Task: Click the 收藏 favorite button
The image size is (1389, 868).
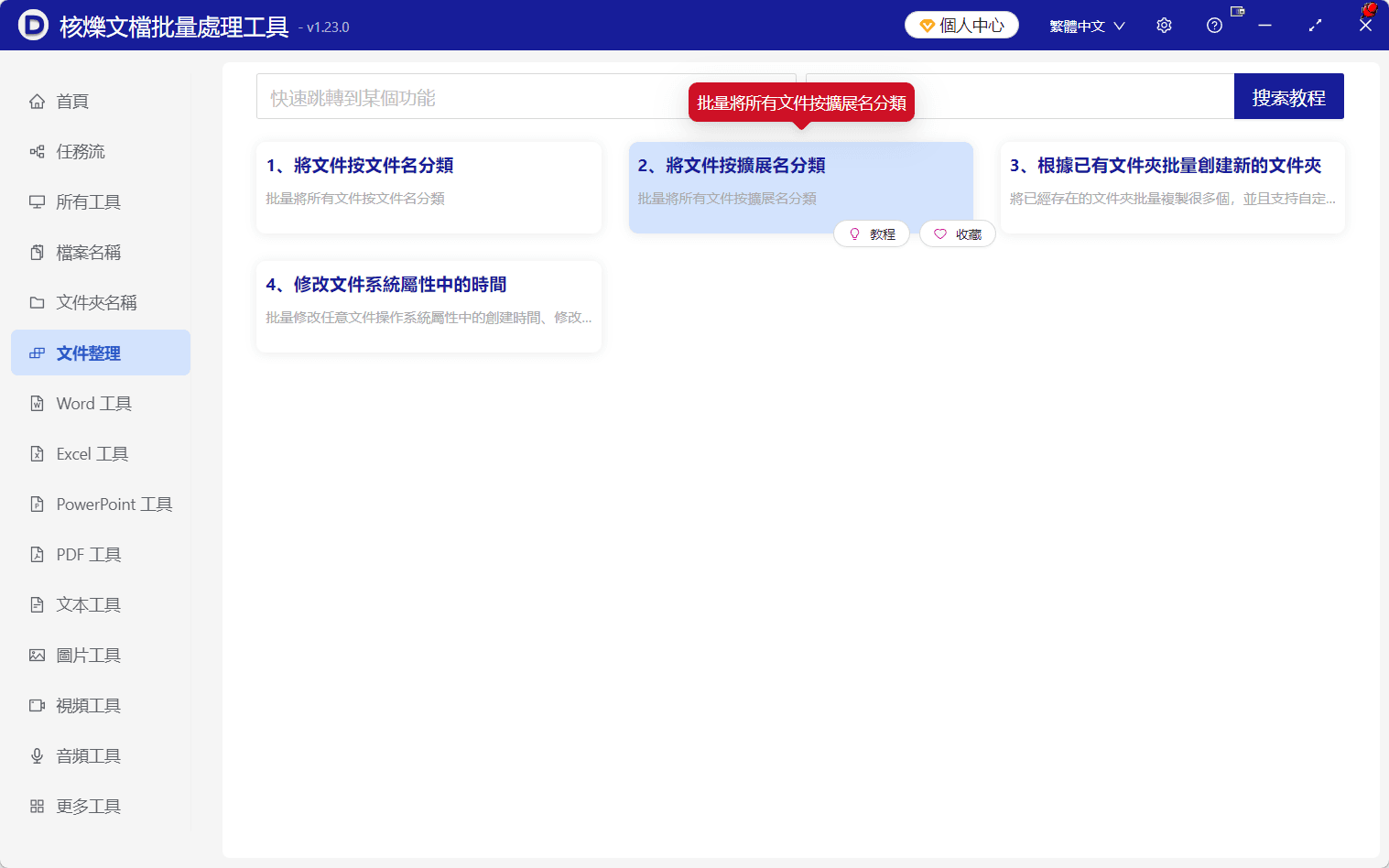Action: [958, 234]
